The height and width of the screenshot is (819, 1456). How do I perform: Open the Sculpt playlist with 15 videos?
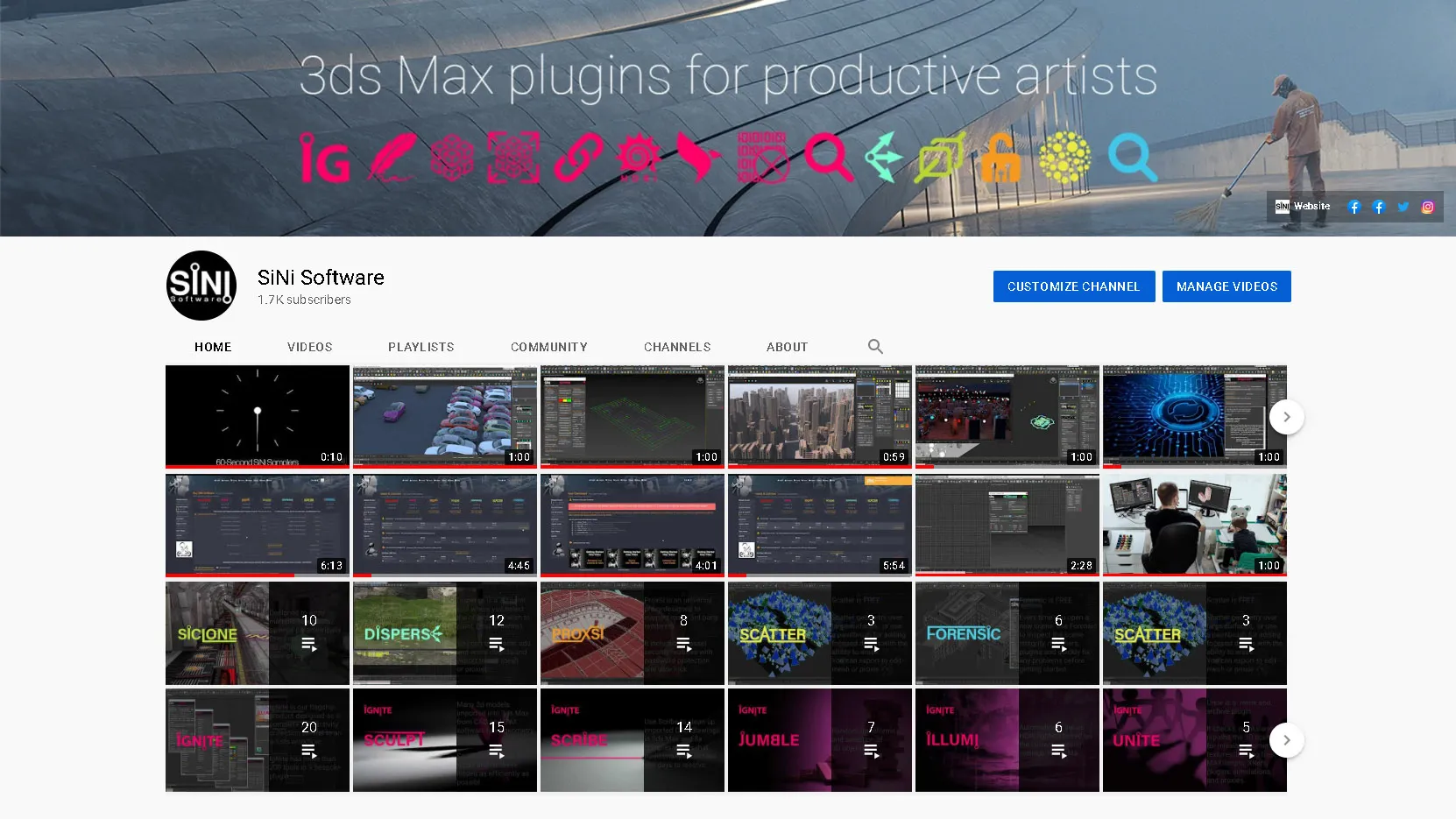tap(445, 740)
